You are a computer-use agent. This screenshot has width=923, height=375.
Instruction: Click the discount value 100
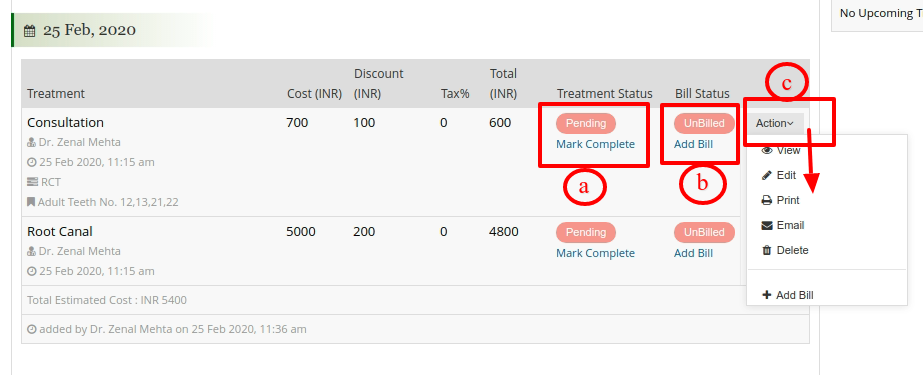364,122
